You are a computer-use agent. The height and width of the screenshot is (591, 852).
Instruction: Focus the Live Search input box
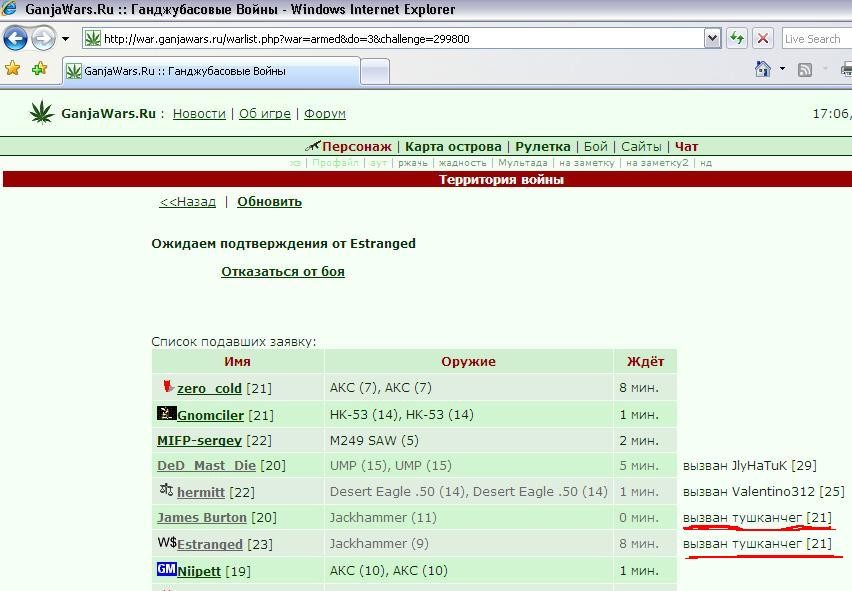[x=817, y=39]
